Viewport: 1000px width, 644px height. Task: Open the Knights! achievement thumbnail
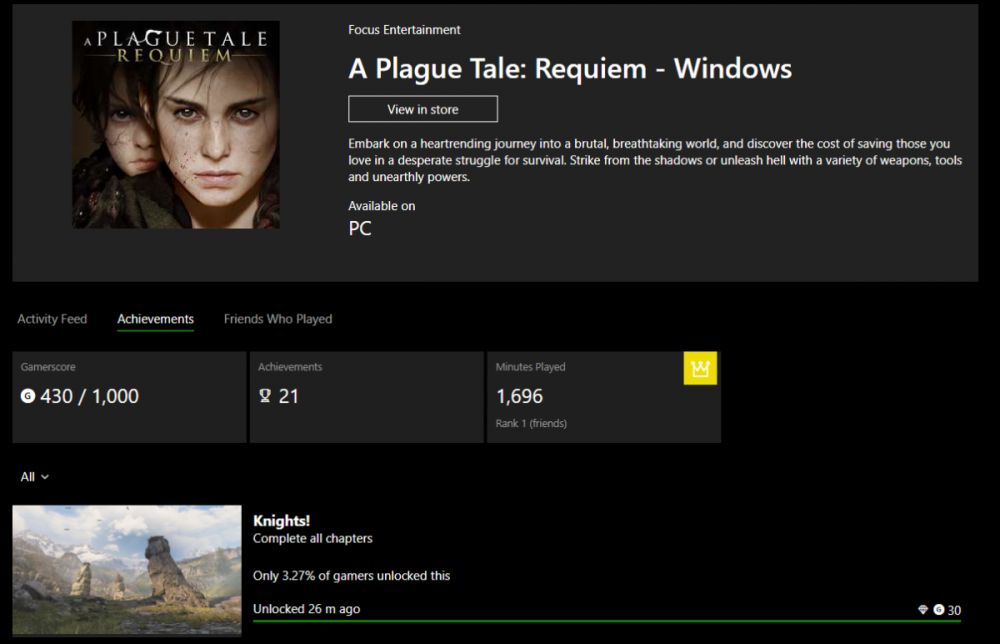pyautogui.click(x=127, y=570)
